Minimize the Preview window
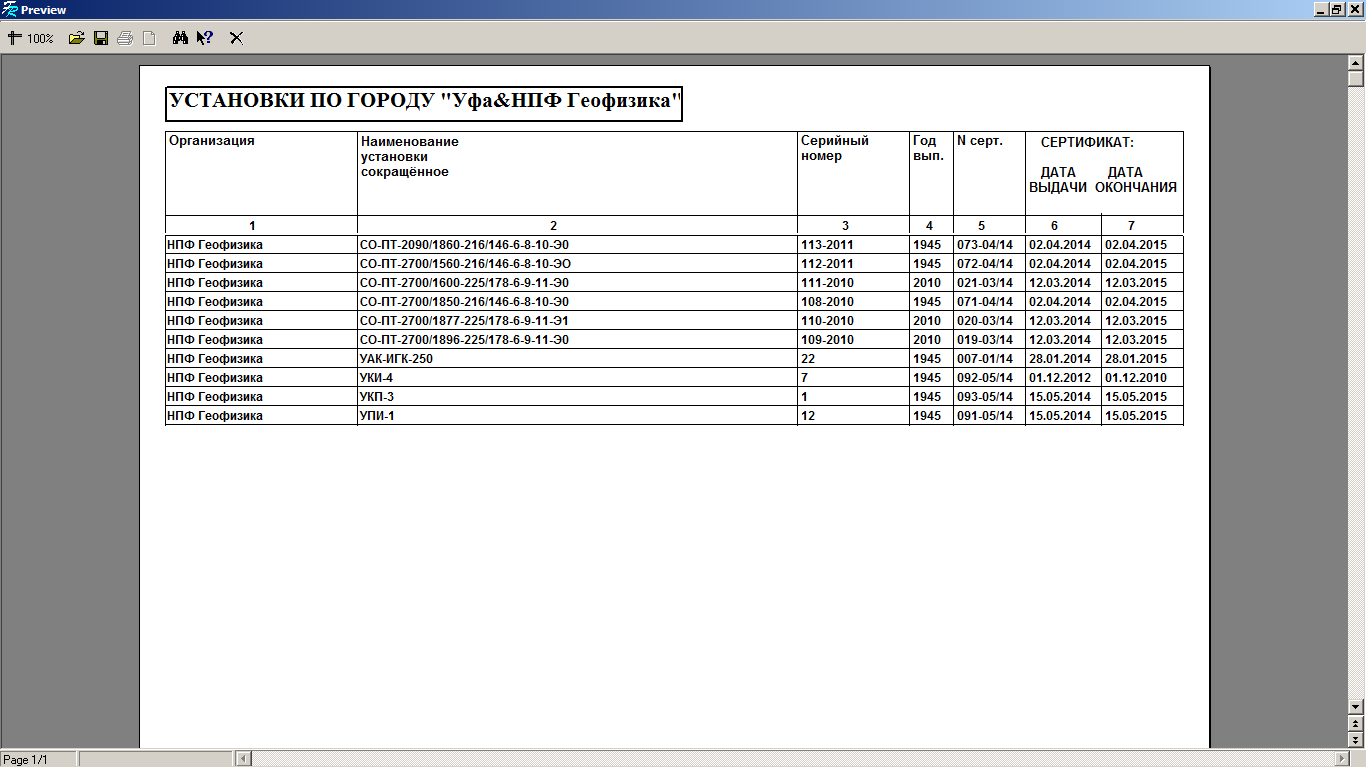Image resolution: width=1366 pixels, height=768 pixels. click(1320, 9)
